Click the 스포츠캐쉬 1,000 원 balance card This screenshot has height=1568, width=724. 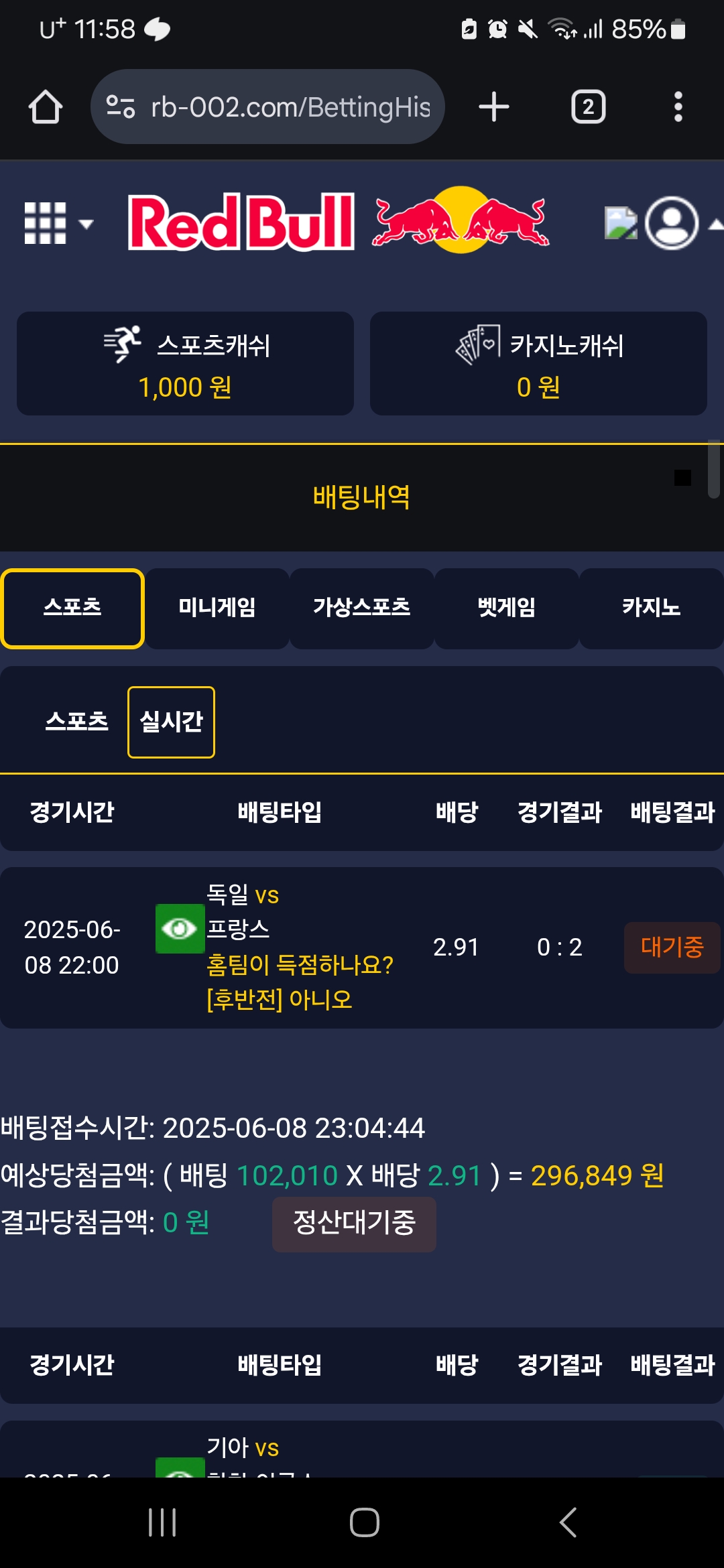pos(185,363)
